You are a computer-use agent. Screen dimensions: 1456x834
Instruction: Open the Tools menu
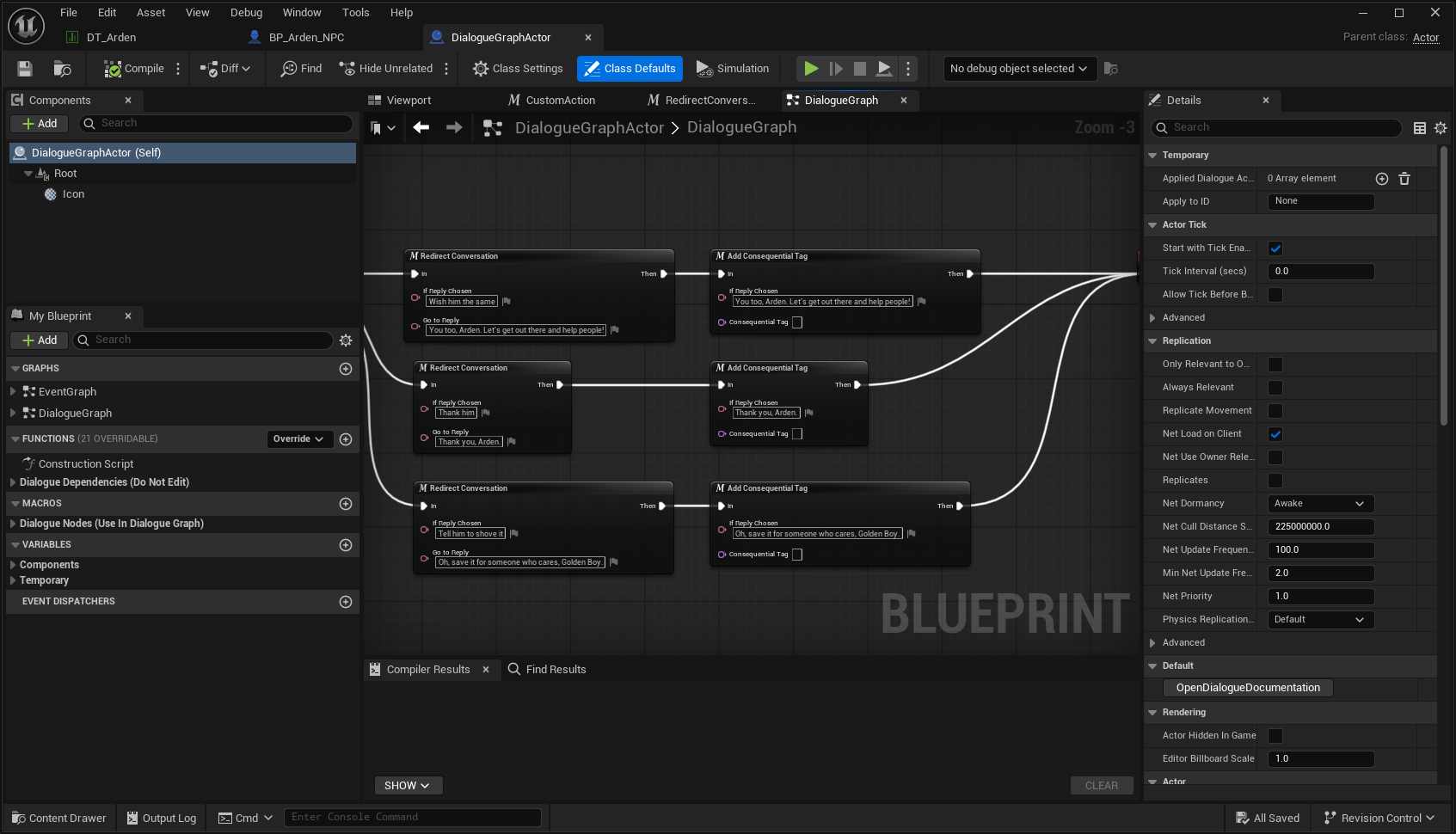click(x=356, y=13)
